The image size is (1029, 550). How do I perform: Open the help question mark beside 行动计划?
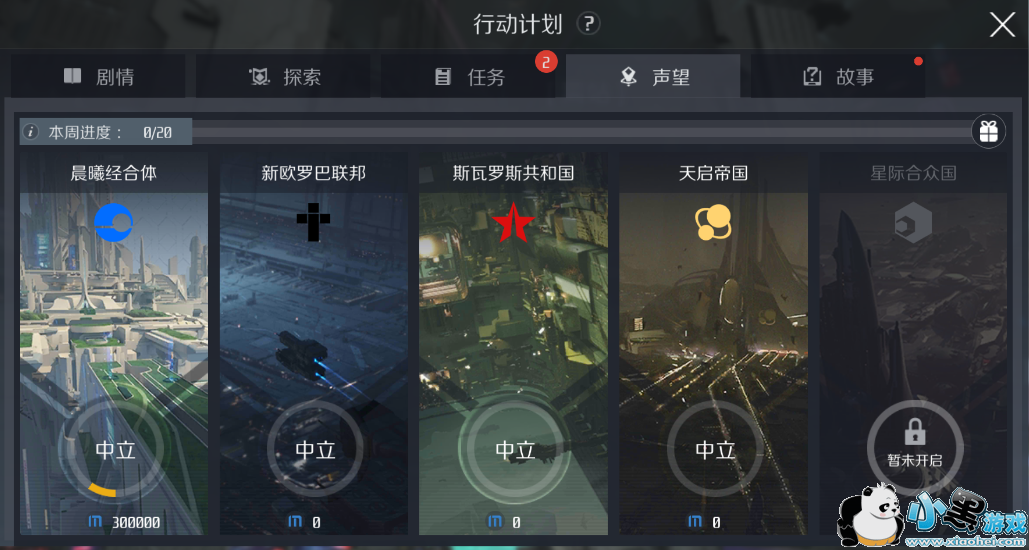588,24
